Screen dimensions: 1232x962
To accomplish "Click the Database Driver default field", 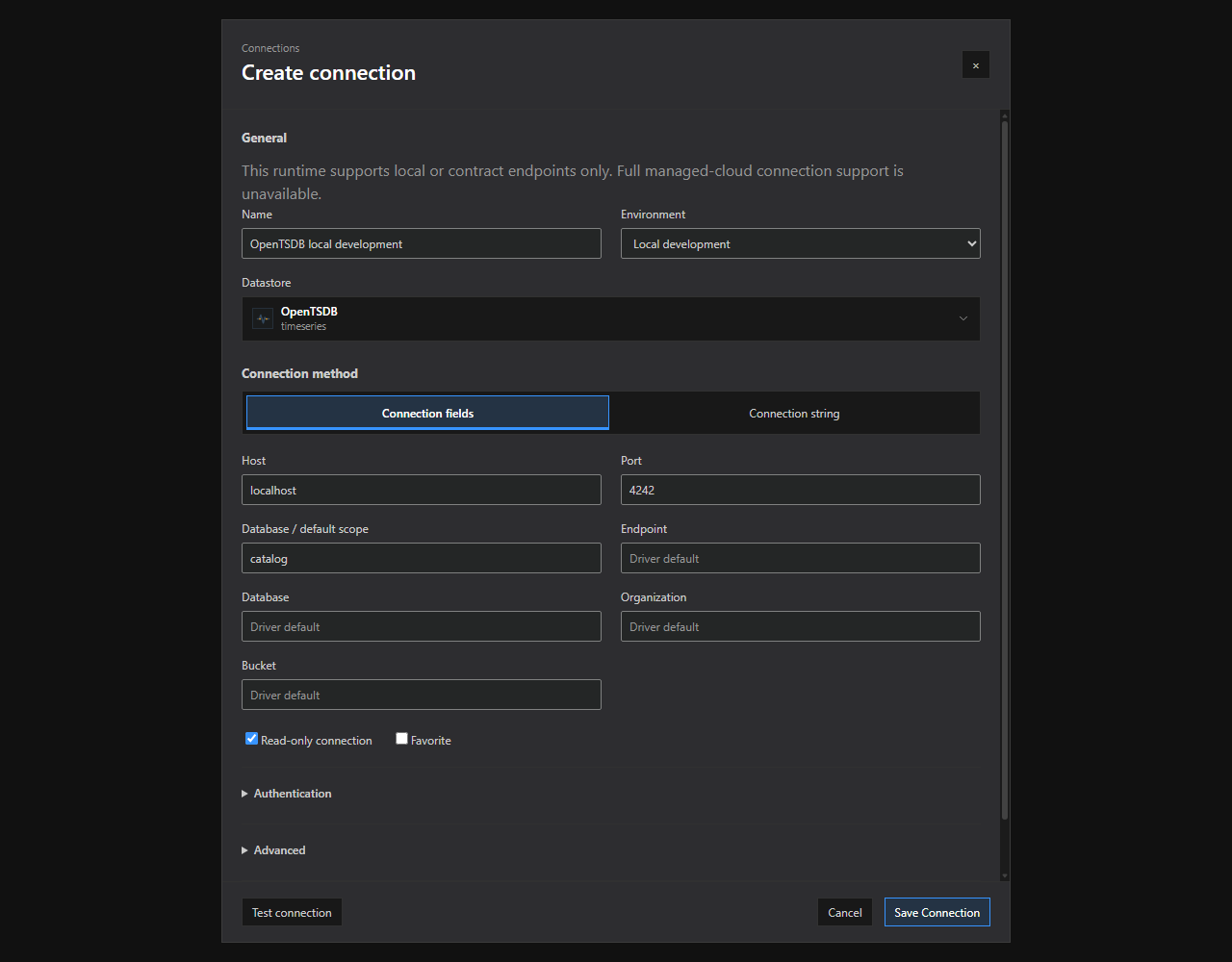I will click(421, 626).
